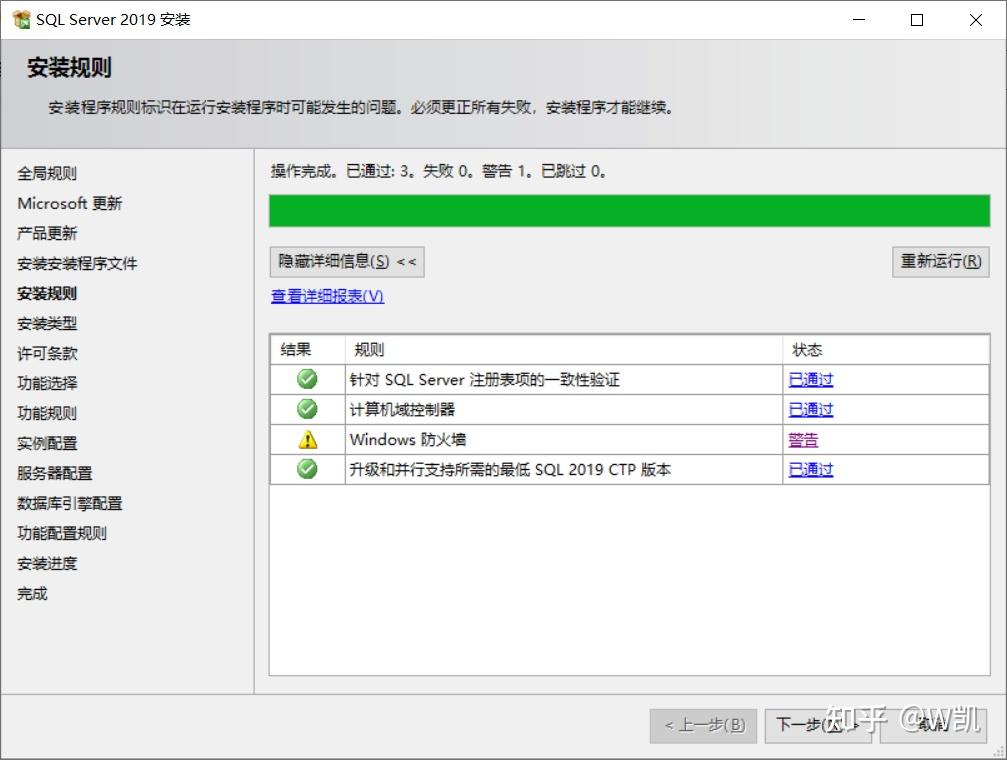Screen dimensions: 1007x760
Task: Select the 全局规则 step in sidebar
Action: point(47,173)
